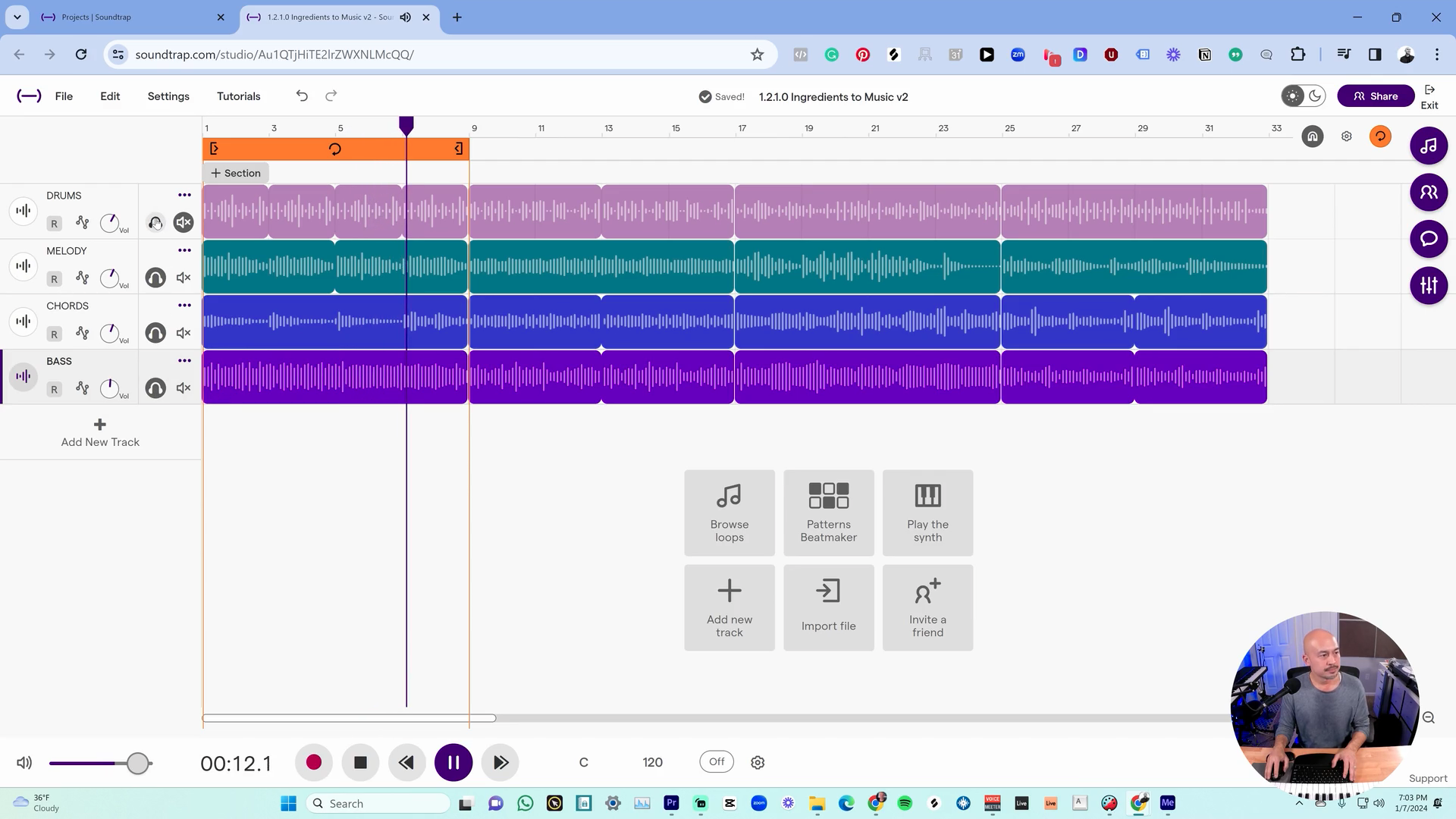Open the collaborators panel icon

1429,193
